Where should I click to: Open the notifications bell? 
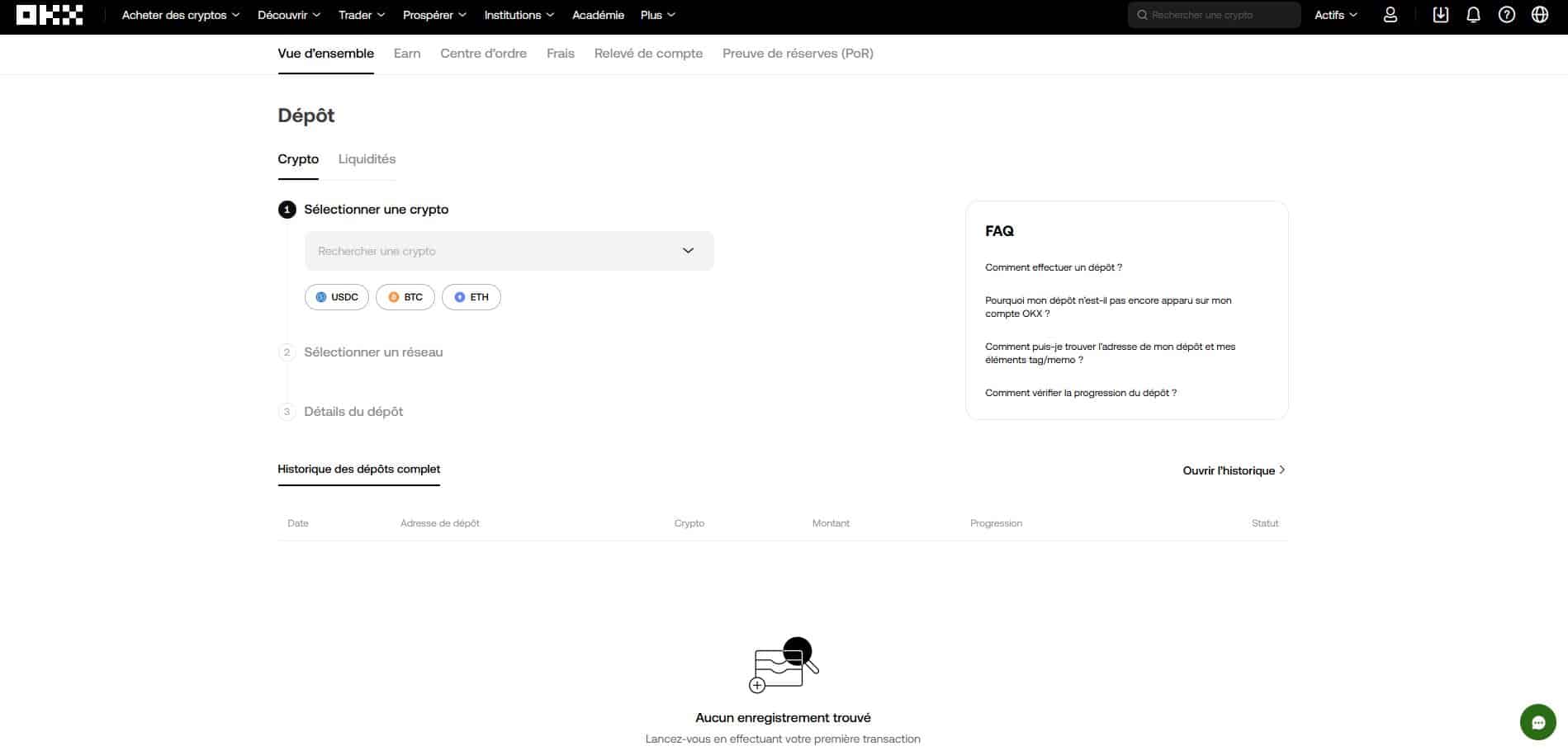point(1474,15)
